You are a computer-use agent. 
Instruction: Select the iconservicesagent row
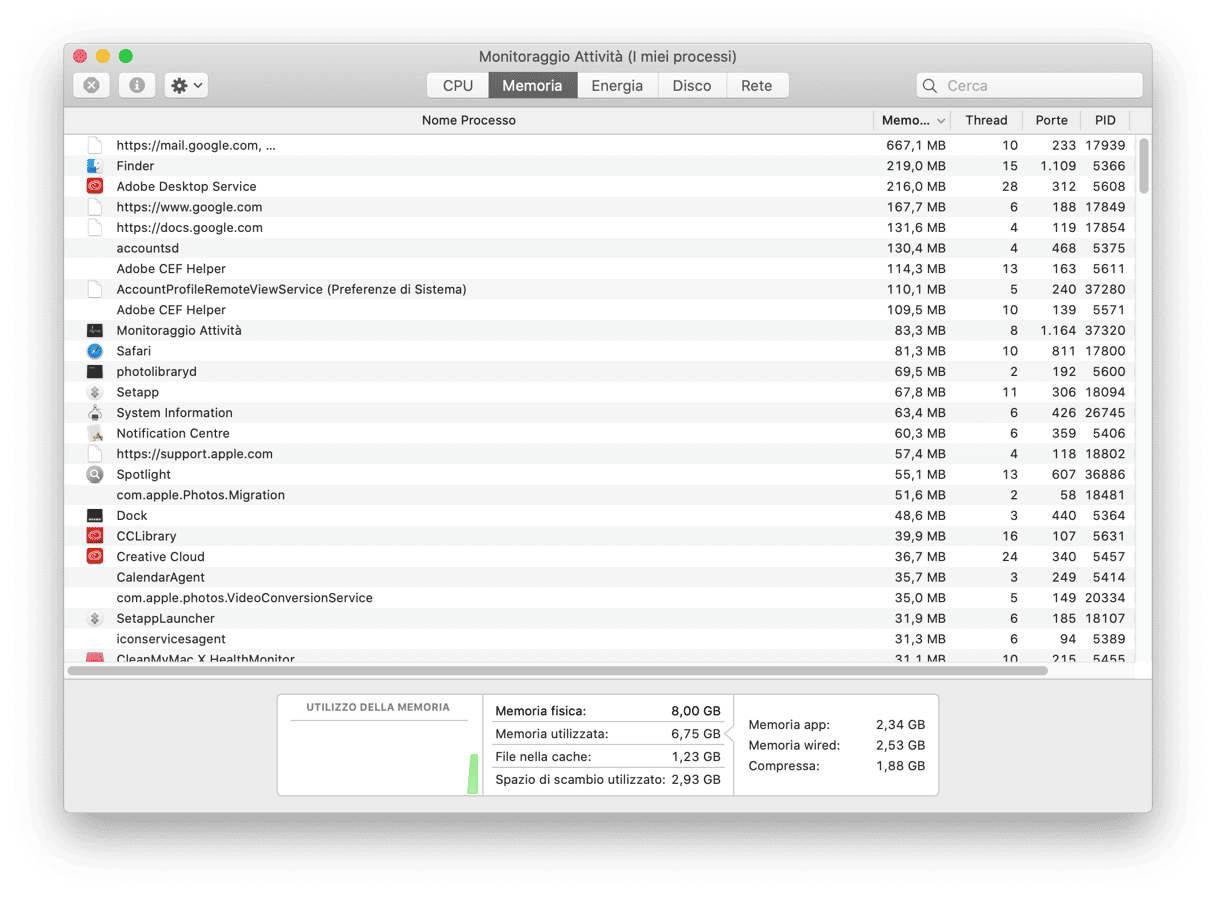pos(601,639)
